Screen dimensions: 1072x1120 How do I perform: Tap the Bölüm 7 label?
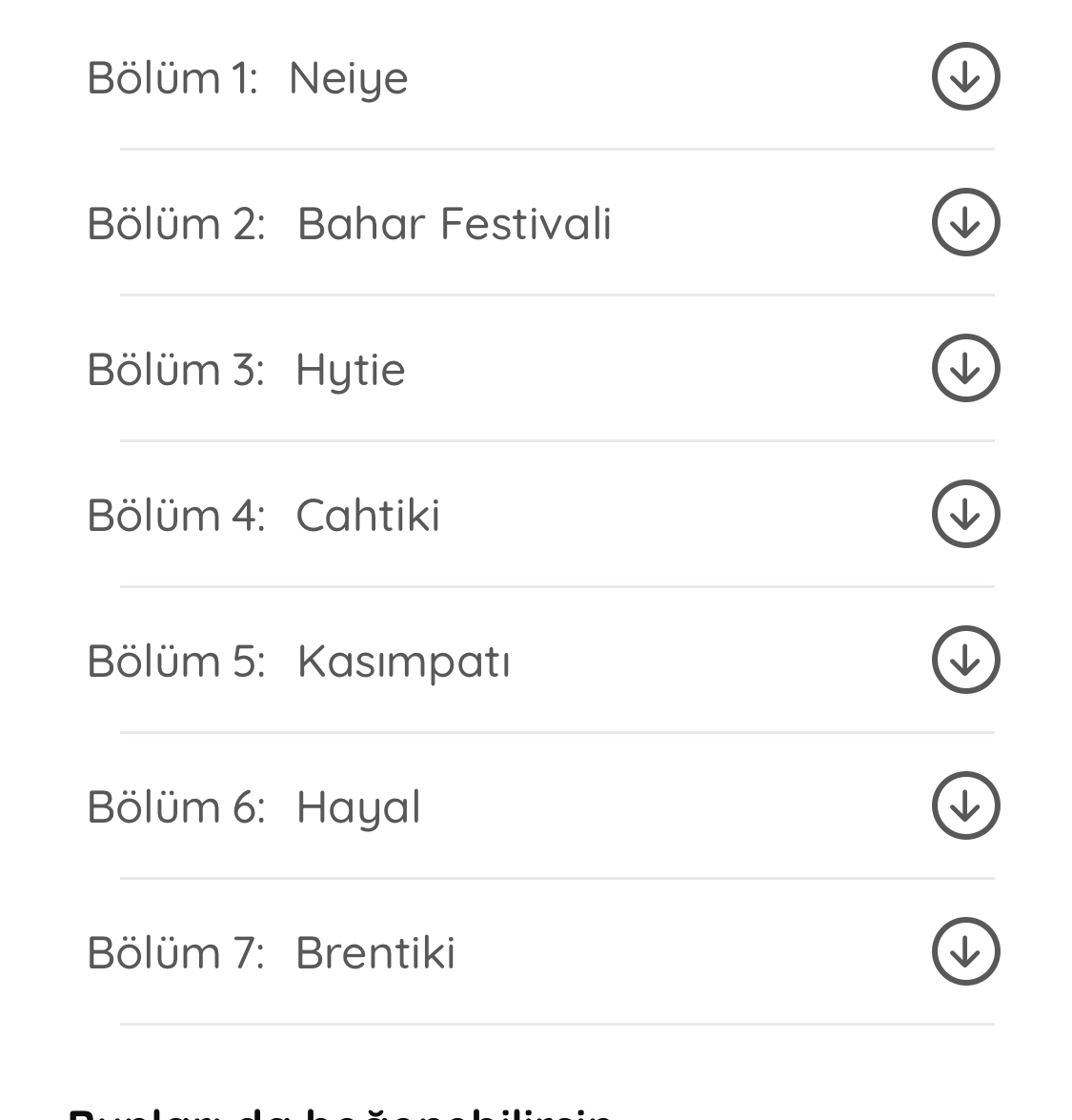(x=175, y=953)
